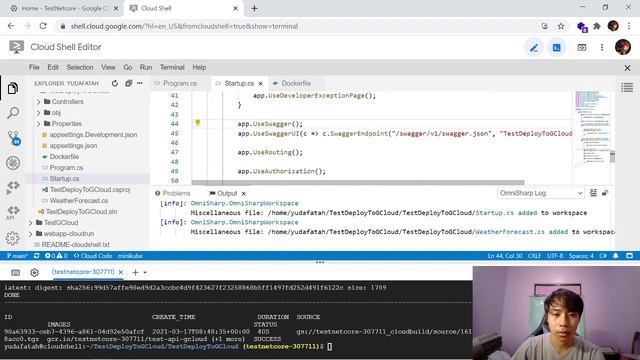Open new terminal tab dropdown arrow
Image resolution: width=640 pixels, height=360 pixels.
pos(145,273)
